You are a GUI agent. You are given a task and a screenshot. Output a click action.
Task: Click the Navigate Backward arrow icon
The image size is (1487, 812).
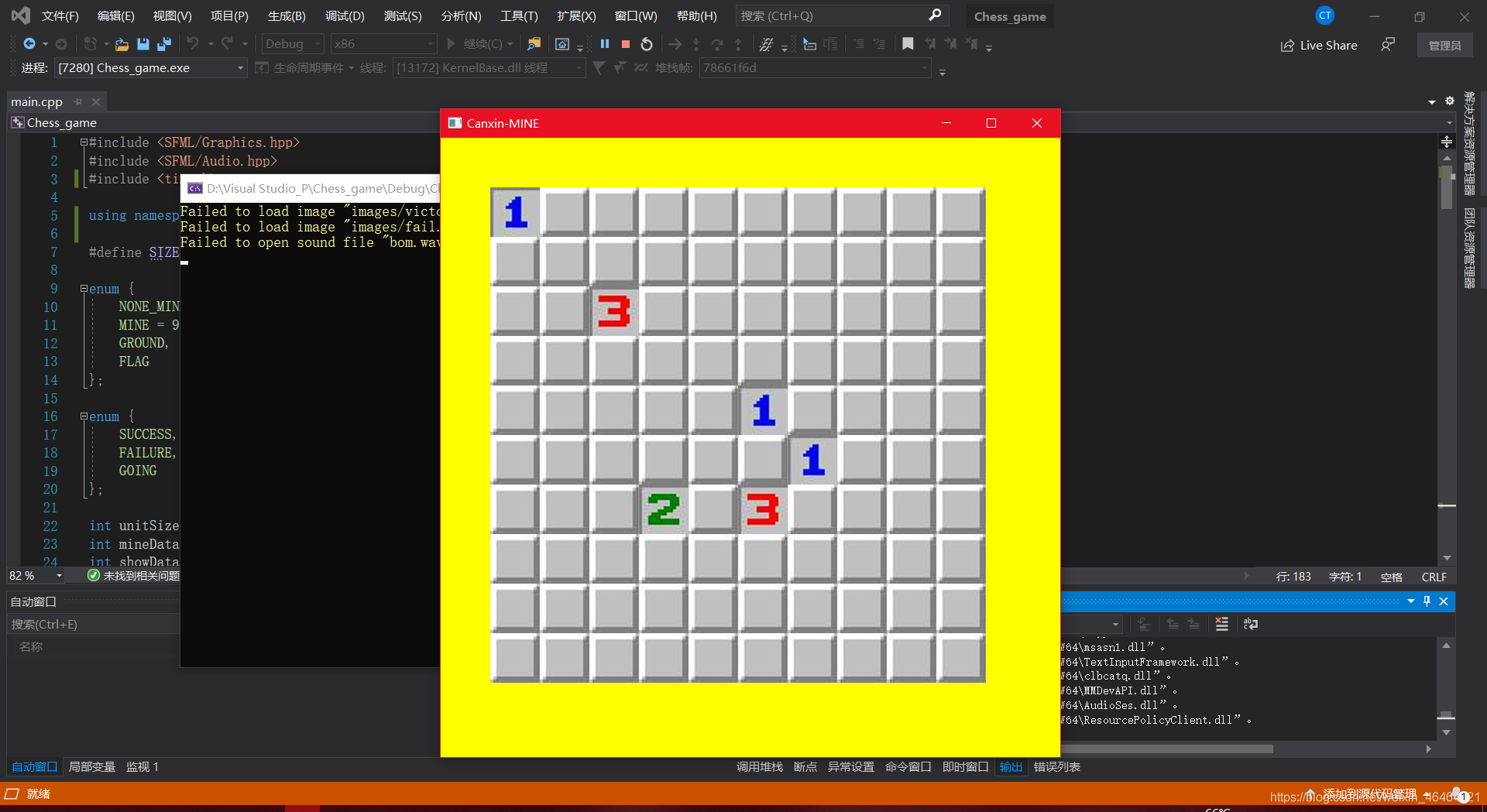tap(29, 44)
